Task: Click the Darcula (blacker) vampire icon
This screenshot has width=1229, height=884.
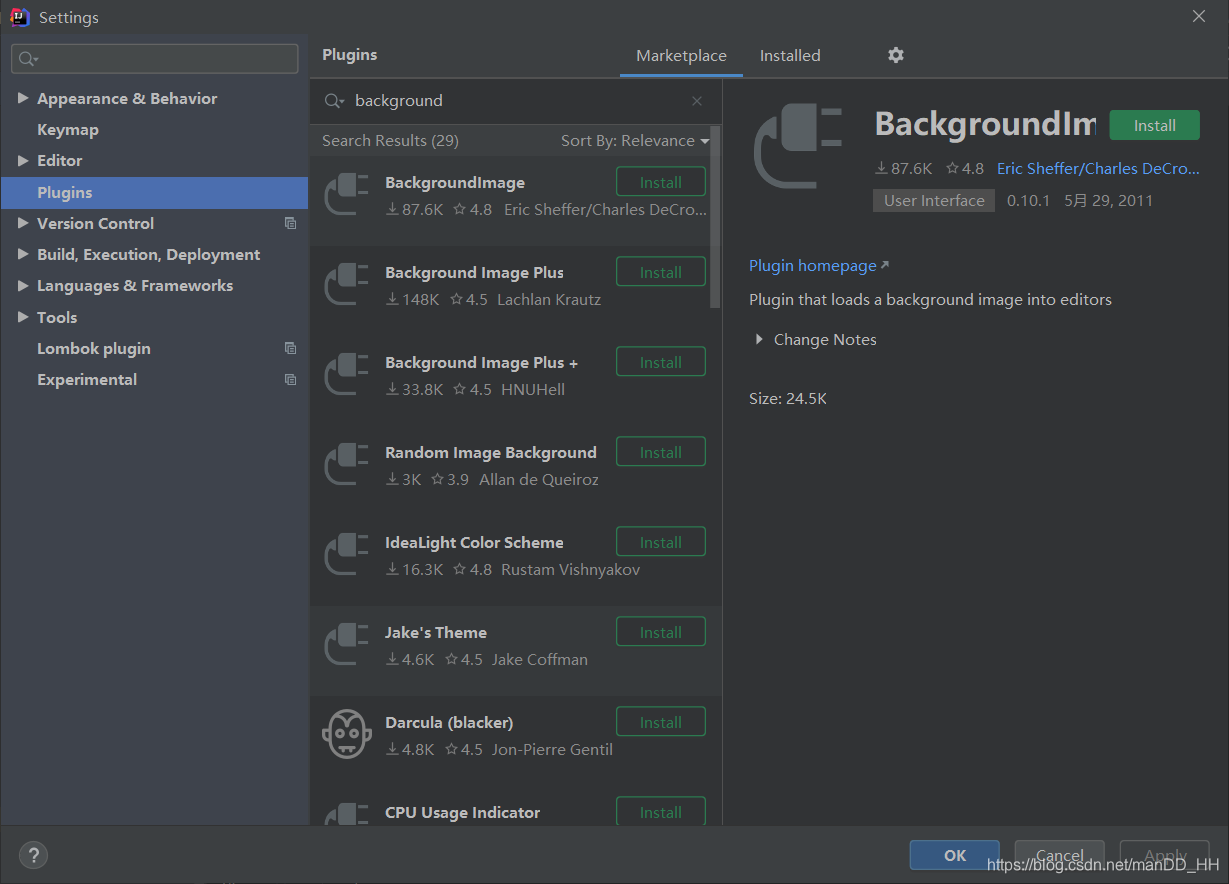Action: coord(347,734)
